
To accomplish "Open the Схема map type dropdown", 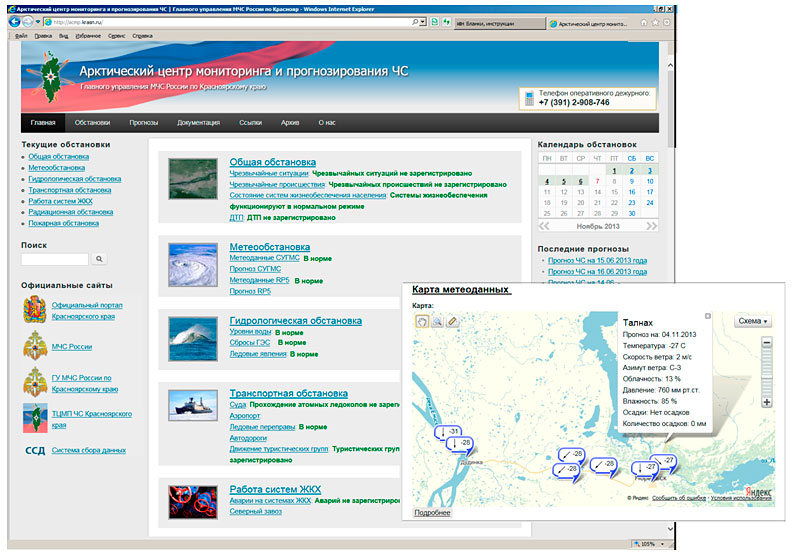I will [751, 321].
